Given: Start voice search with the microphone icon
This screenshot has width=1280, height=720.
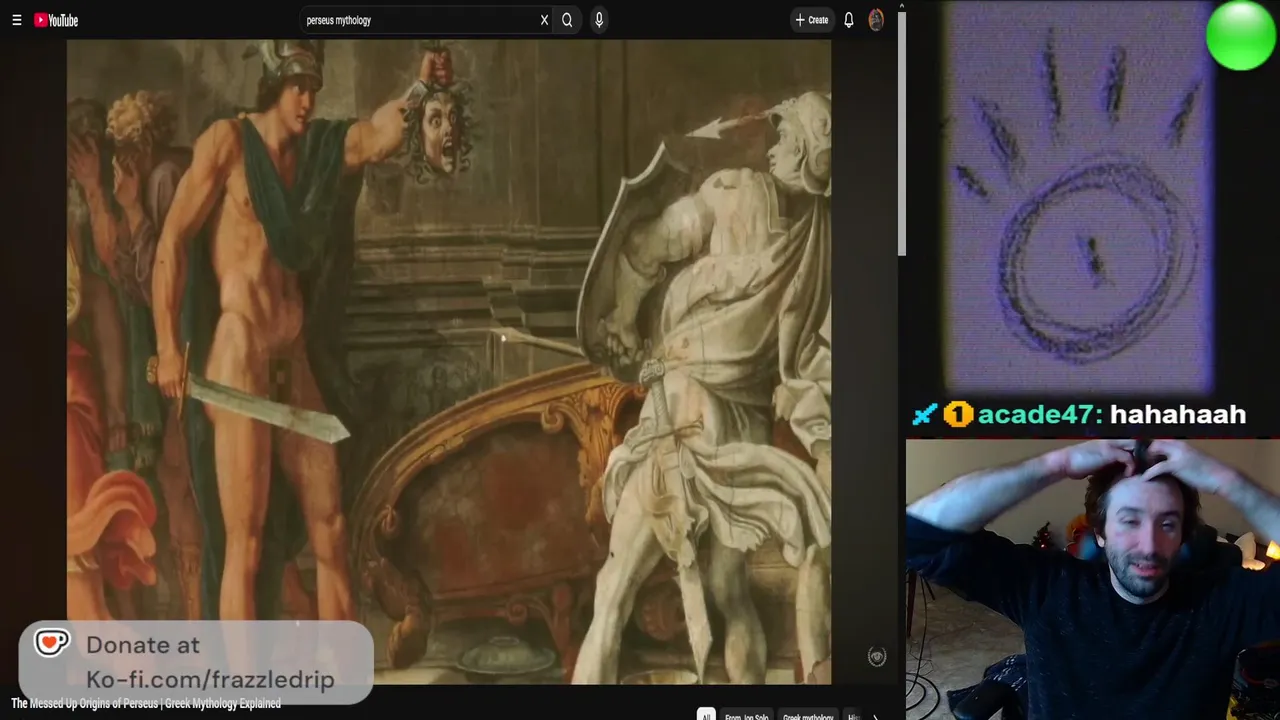Looking at the screenshot, I should (599, 20).
